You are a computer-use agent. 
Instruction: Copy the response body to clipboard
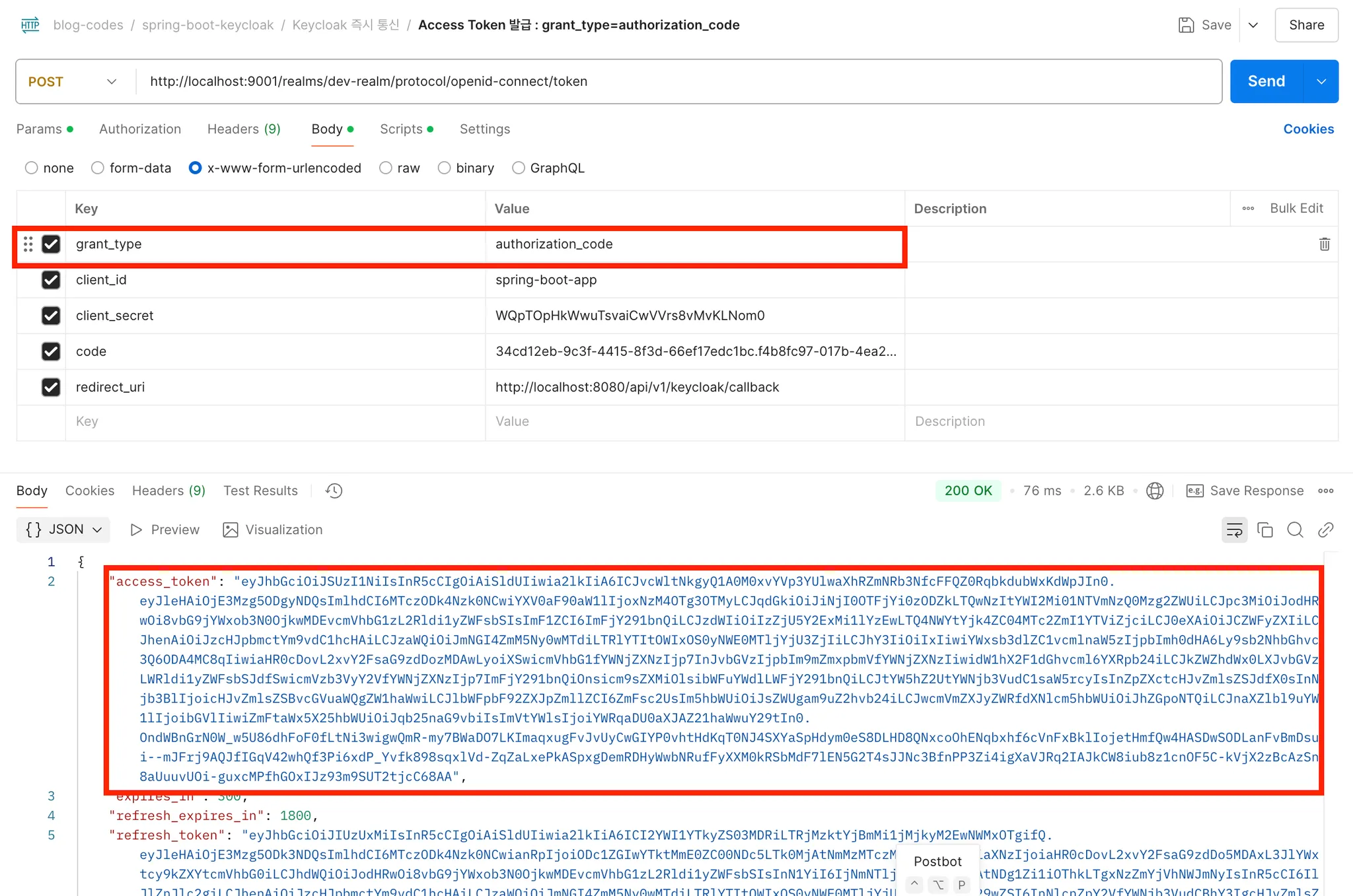[1264, 530]
